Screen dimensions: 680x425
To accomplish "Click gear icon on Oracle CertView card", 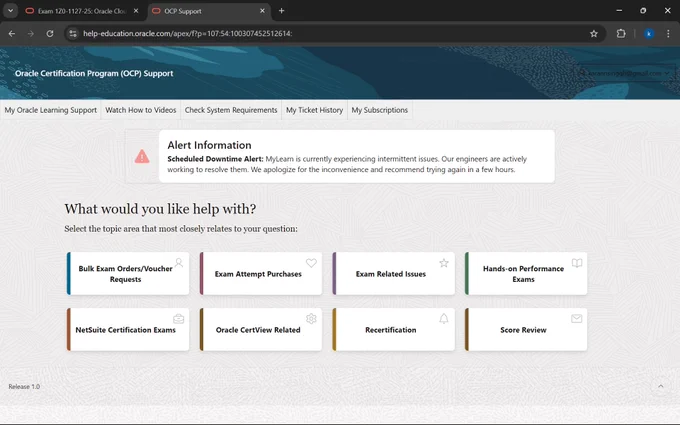I will click(x=311, y=319).
